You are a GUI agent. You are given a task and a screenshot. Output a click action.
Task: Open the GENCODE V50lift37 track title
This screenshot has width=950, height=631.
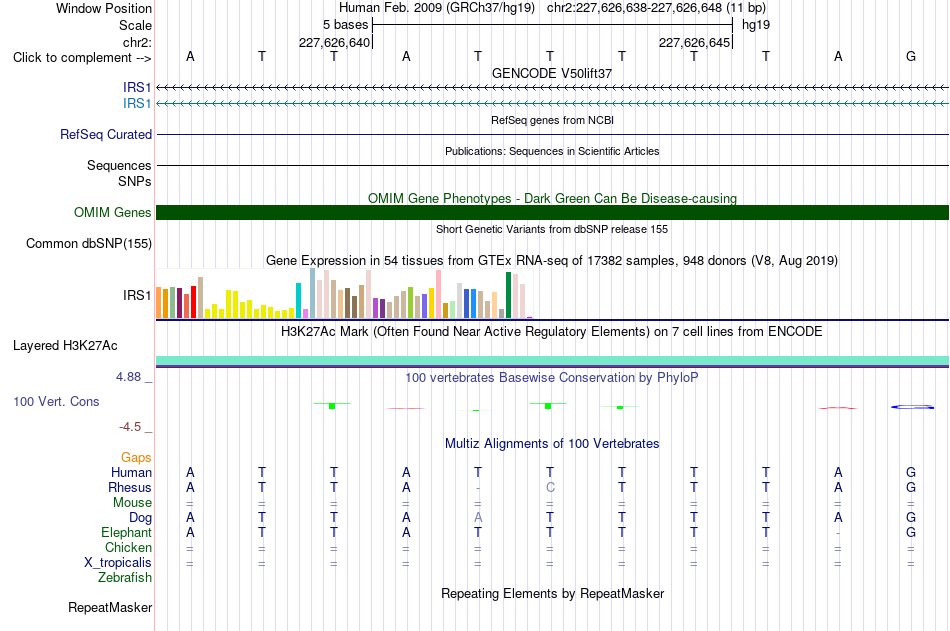click(x=552, y=73)
